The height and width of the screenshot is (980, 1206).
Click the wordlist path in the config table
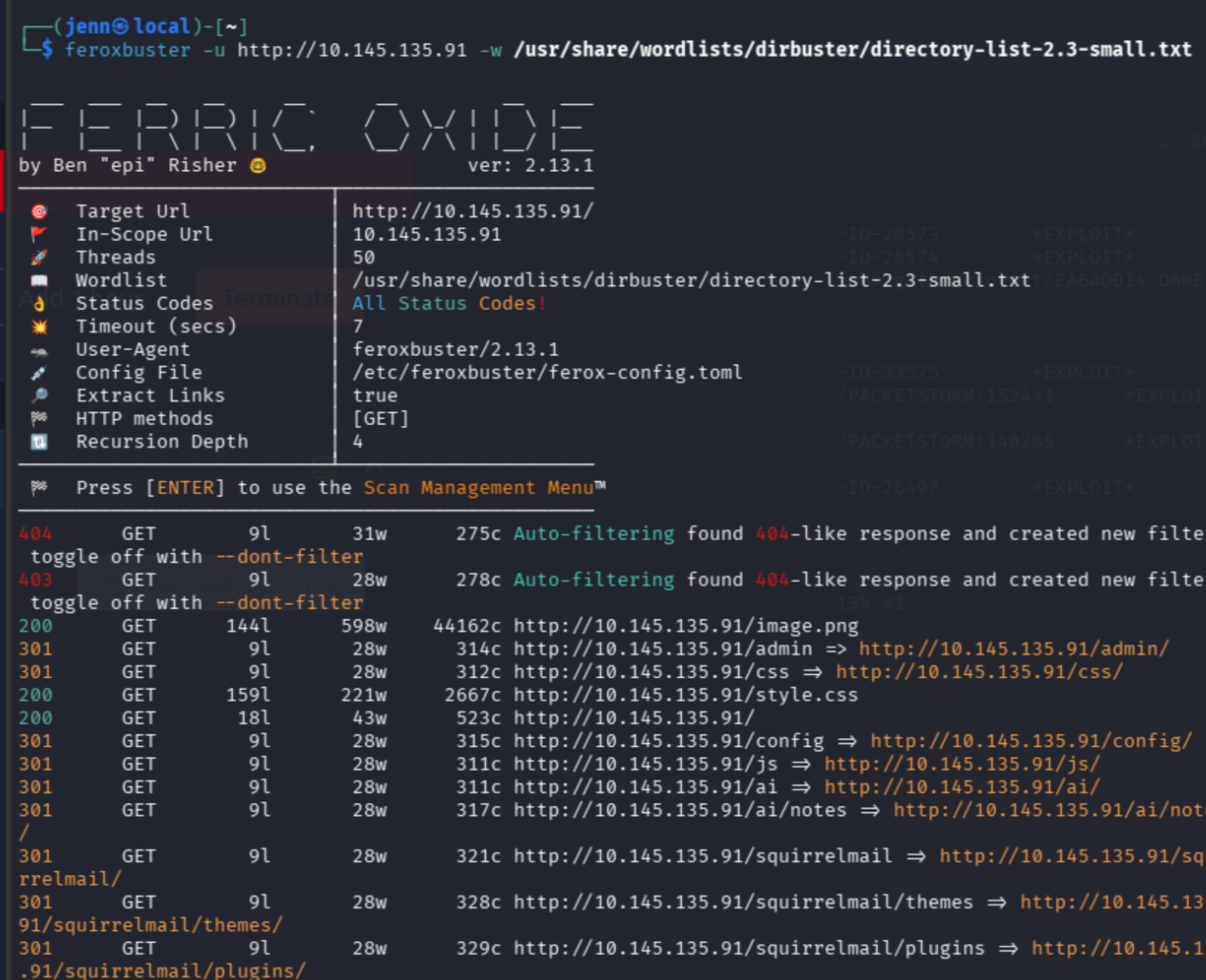[691, 281]
